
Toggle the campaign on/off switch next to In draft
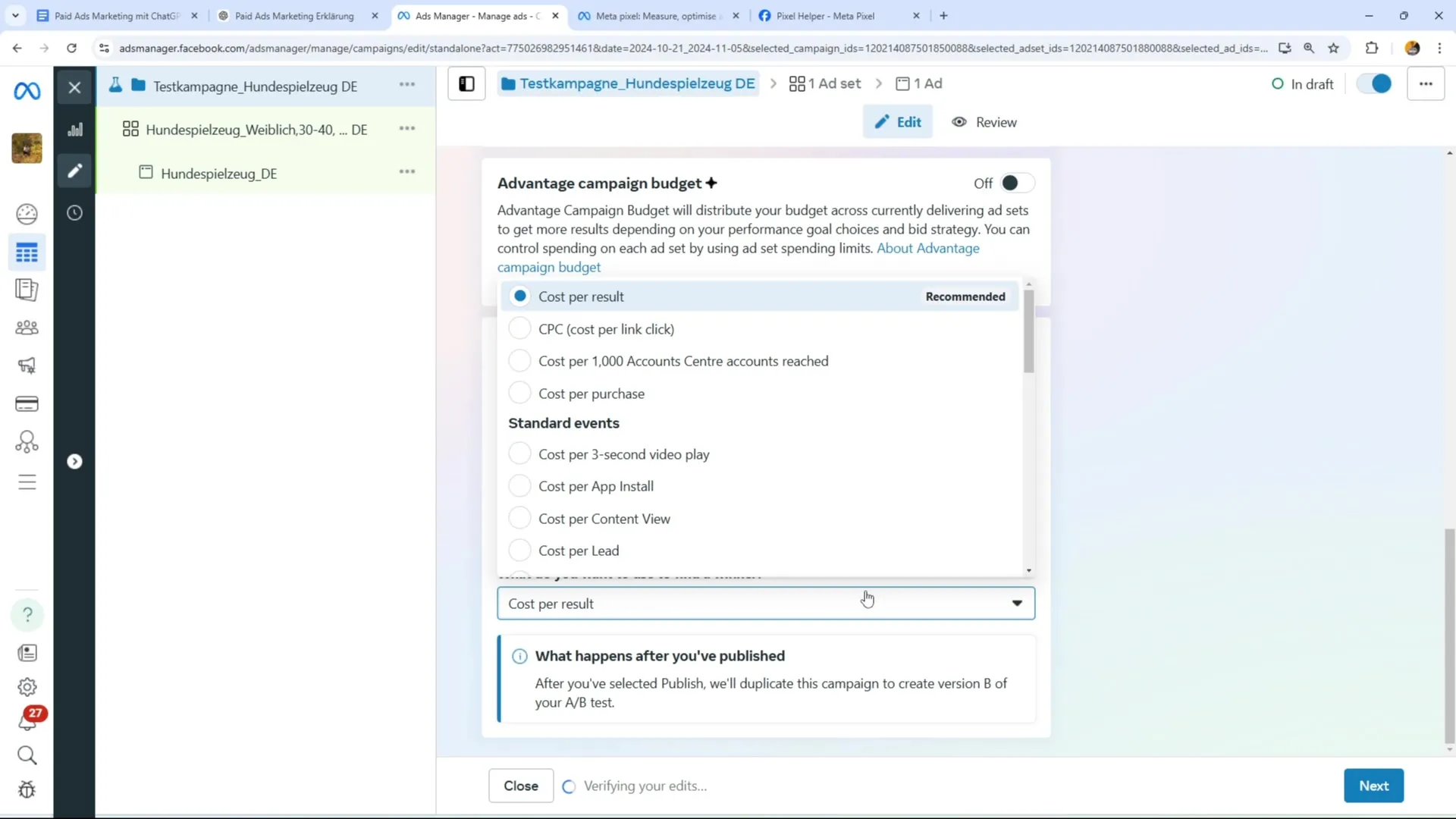(x=1374, y=84)
